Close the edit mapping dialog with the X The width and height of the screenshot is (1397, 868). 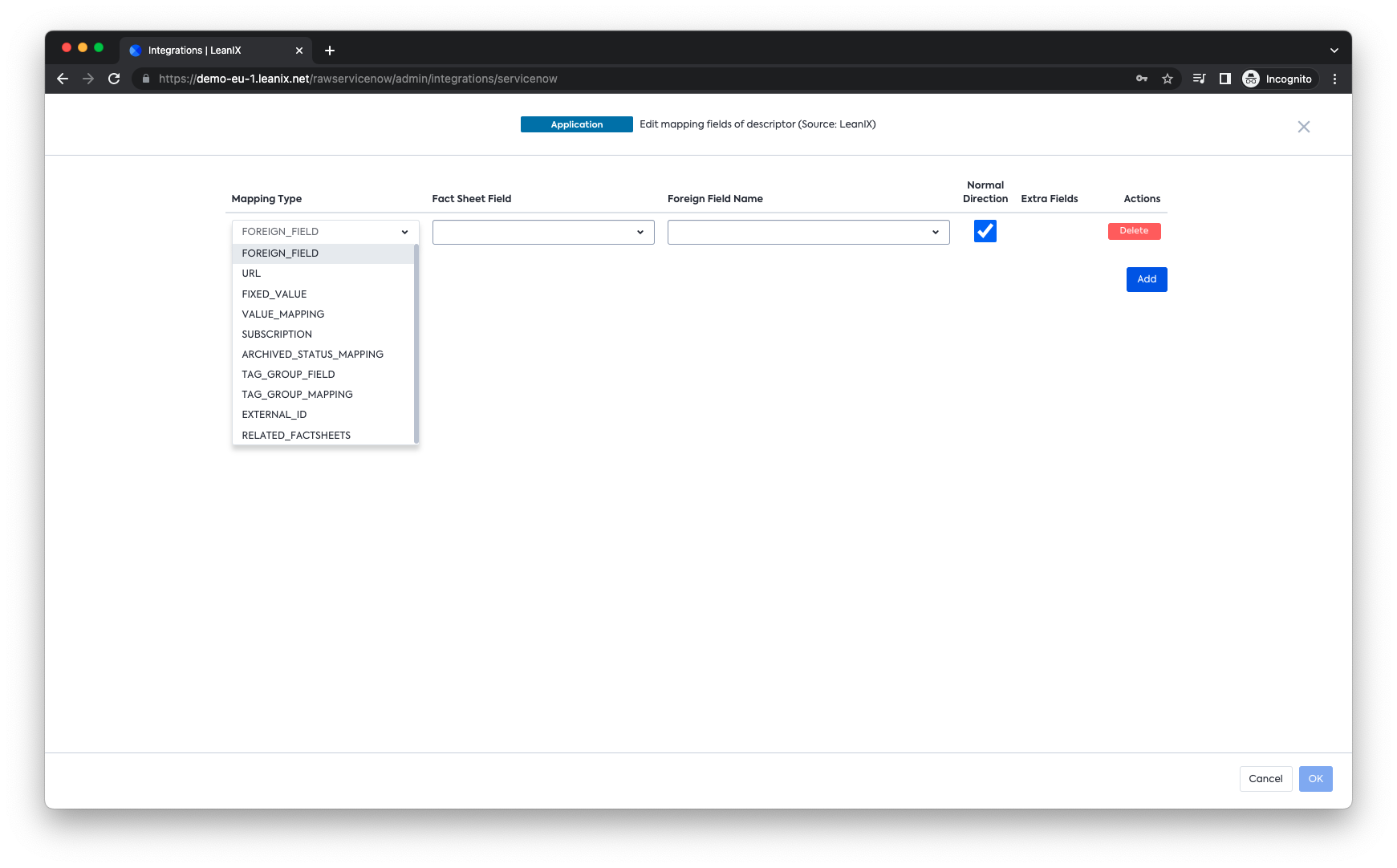click(x=1304, y=126)
